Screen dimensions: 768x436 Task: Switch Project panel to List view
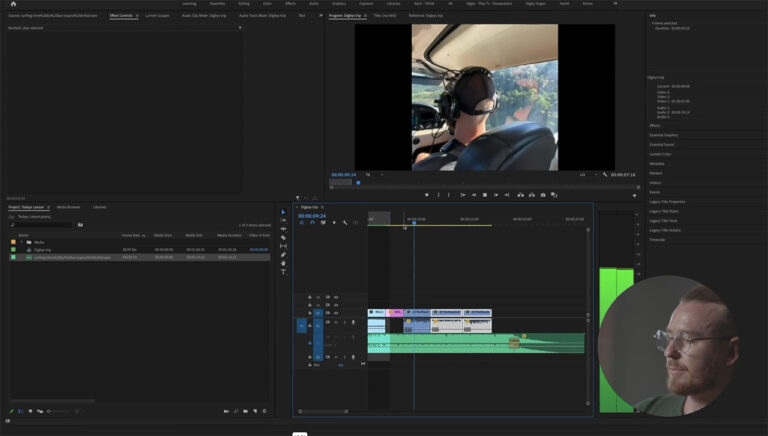click(21, 411)
